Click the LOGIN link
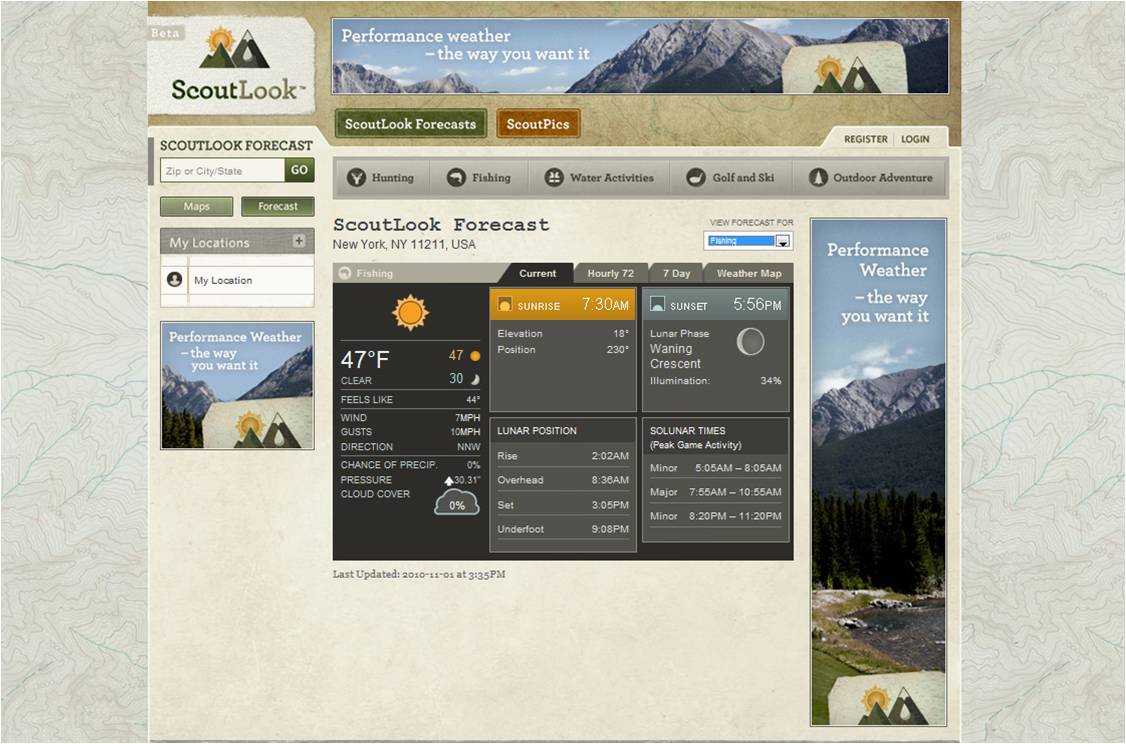This screenshot has width=1126, height=744. tap(915, 139)
